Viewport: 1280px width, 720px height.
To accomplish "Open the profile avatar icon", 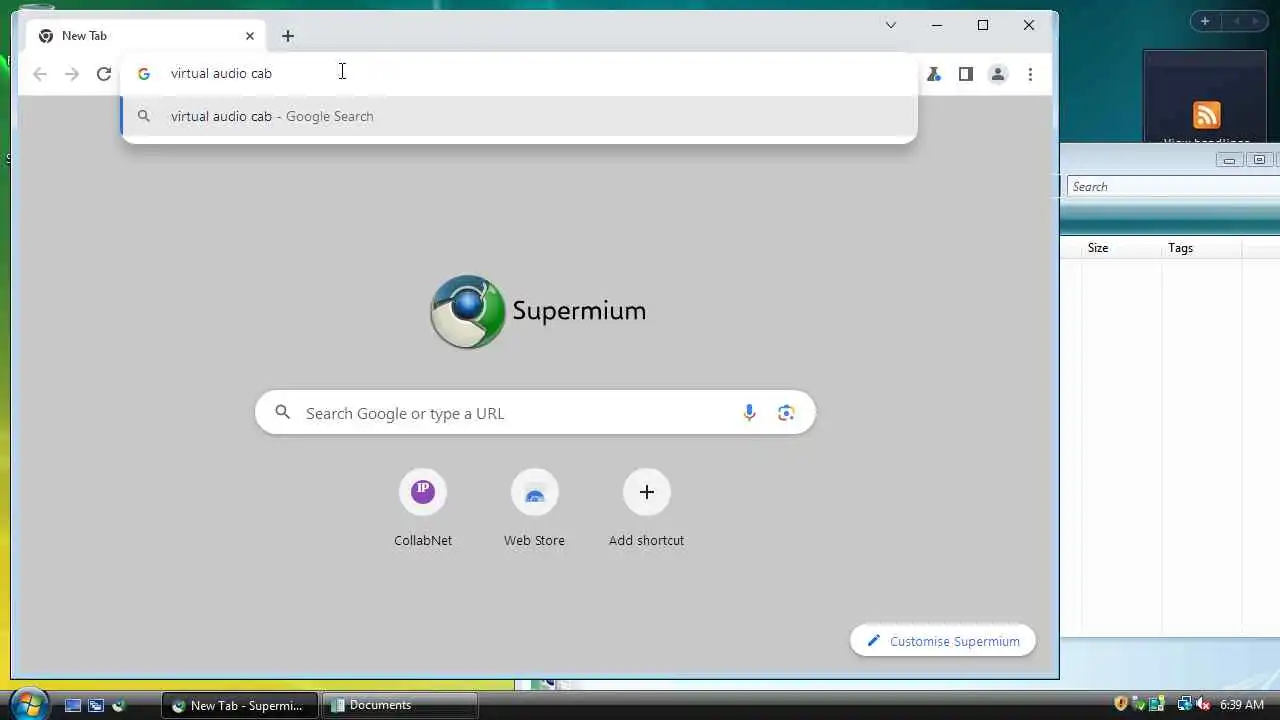I will pyautogui.click(x=998, y=74).
